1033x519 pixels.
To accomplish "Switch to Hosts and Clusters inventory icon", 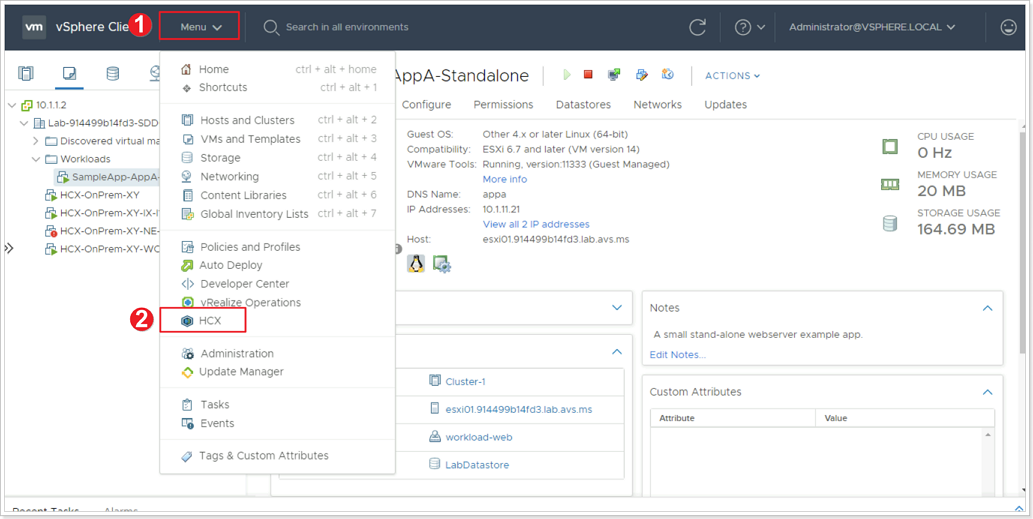I will [26, 73].
